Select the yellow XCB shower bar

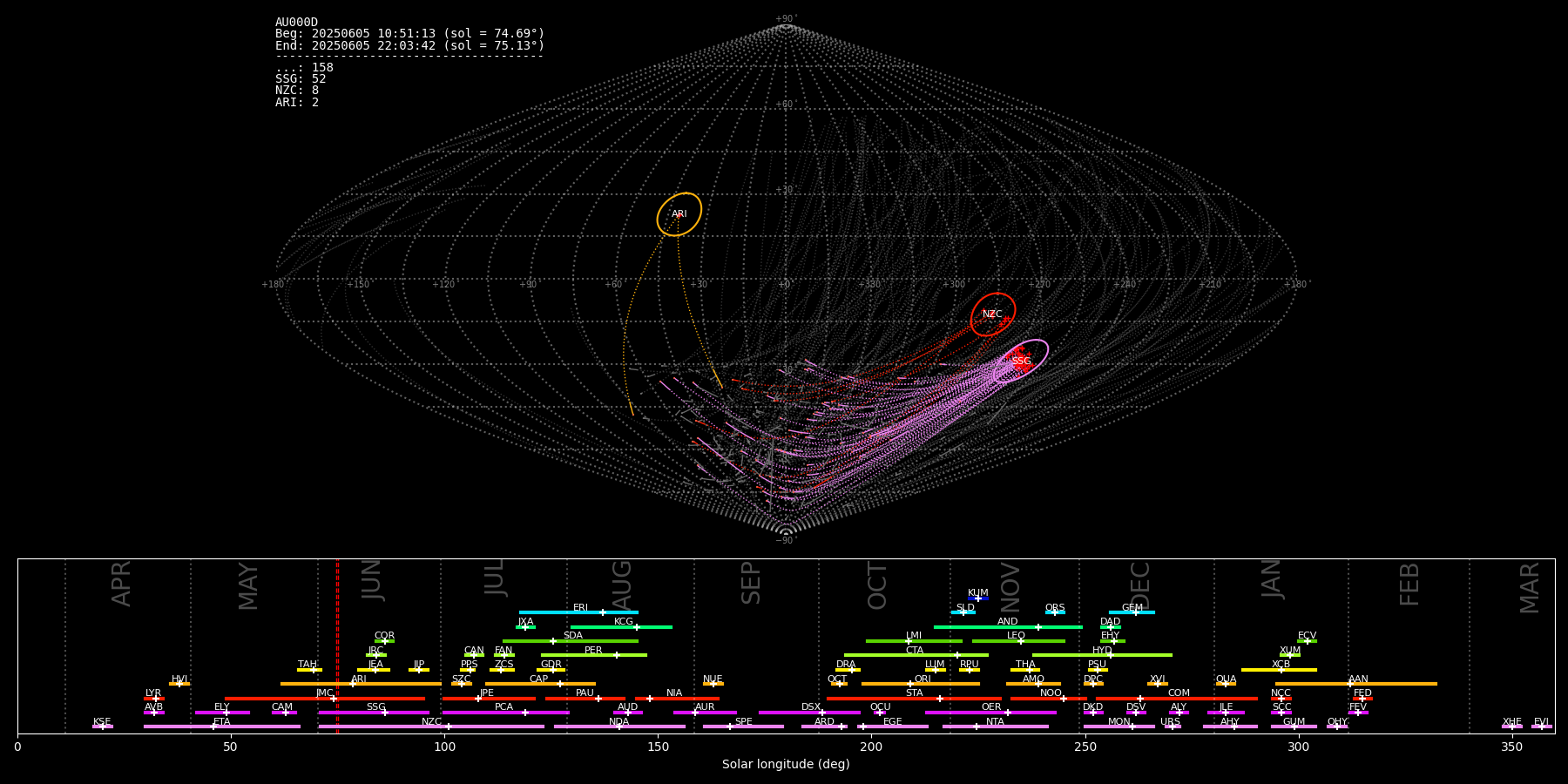pyautogui.click(x=1279, y=670)
